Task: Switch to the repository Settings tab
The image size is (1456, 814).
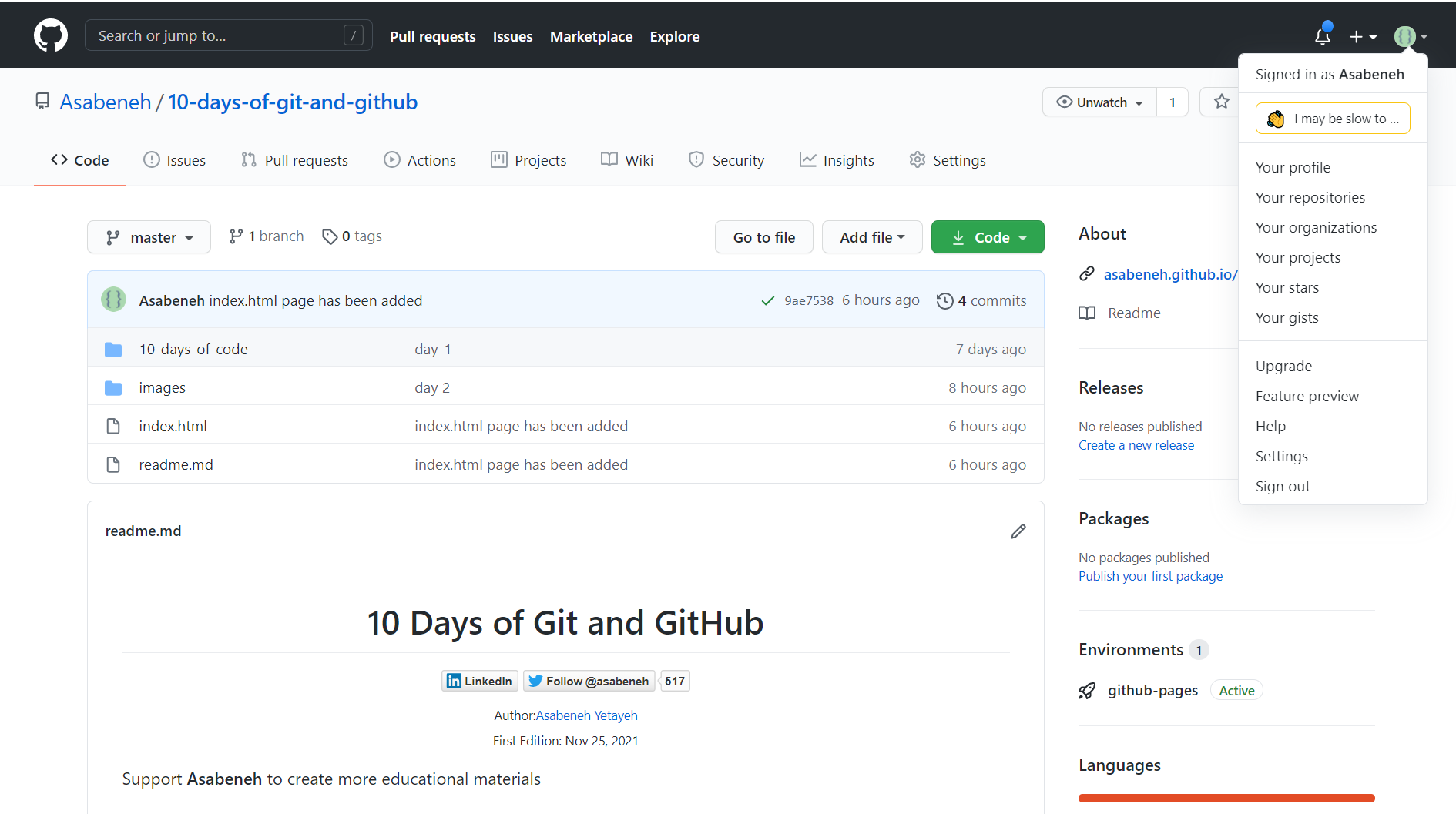Action: [x=948, y=160]
